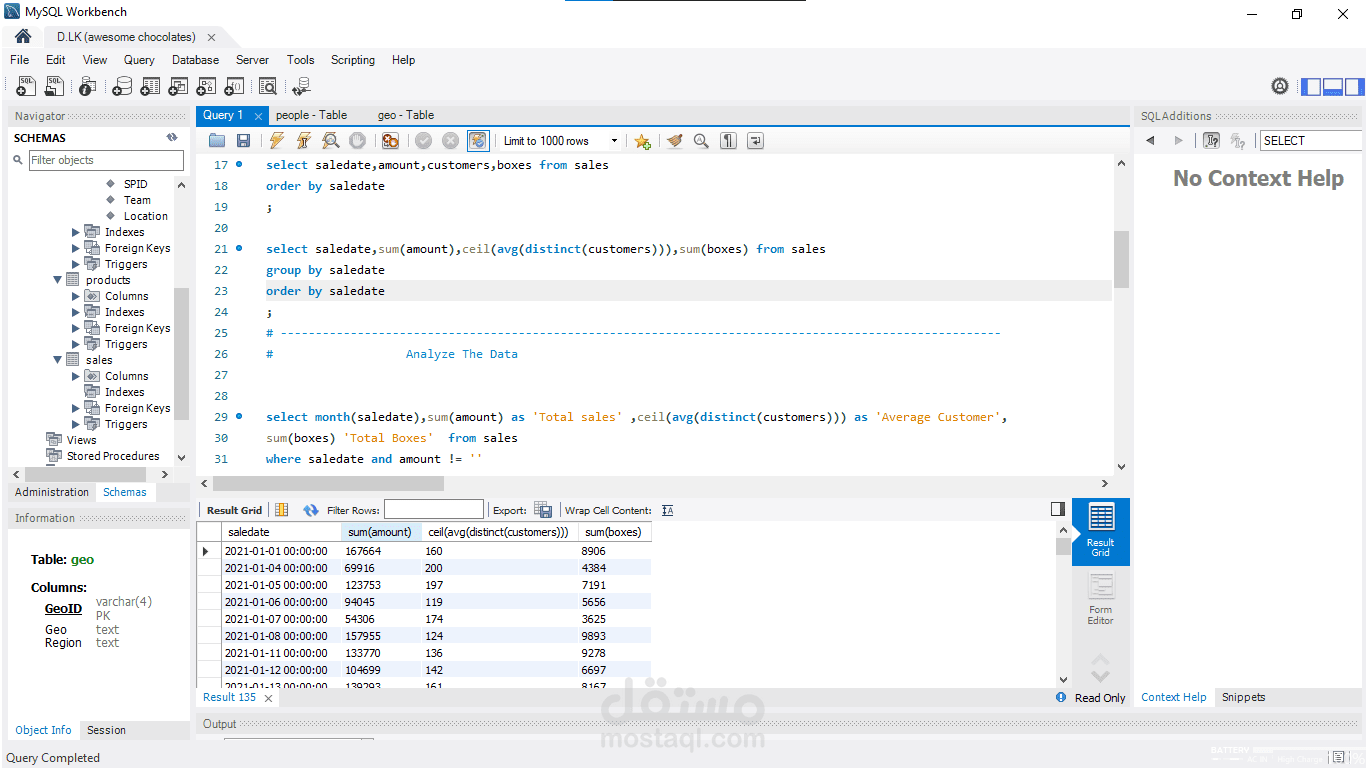Click the open SQL script file icon in main toolbar
Viewport: 1366px width, 768px height.
[54, 87]
